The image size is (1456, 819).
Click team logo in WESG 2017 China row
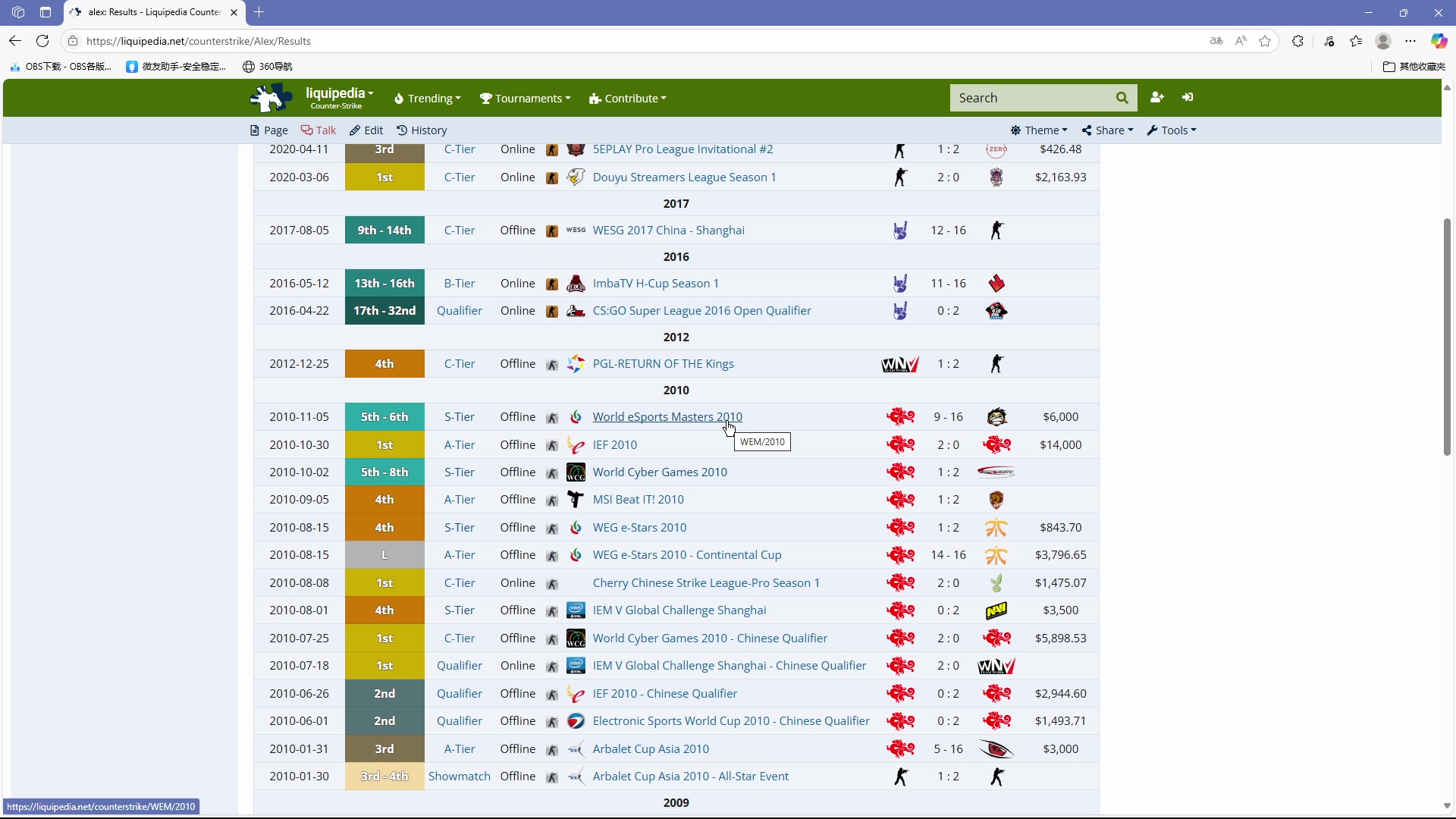point(900,231)
